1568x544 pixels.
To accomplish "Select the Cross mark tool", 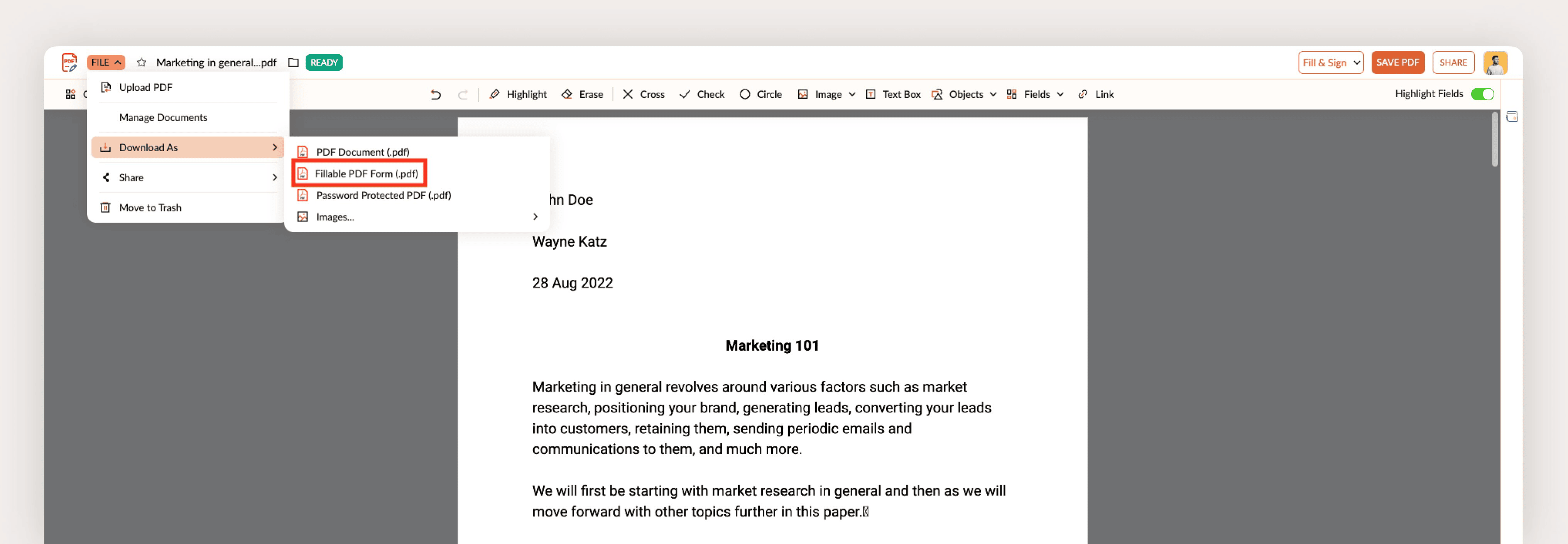I will [644, 94].
